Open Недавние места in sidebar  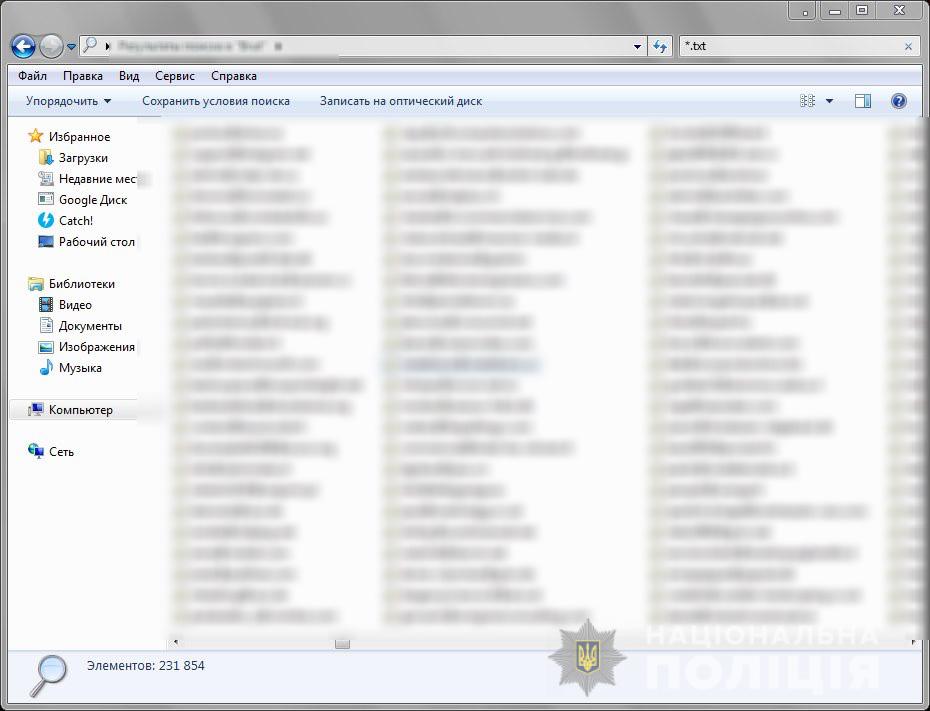pyautogui.click(x=97, y=178)
